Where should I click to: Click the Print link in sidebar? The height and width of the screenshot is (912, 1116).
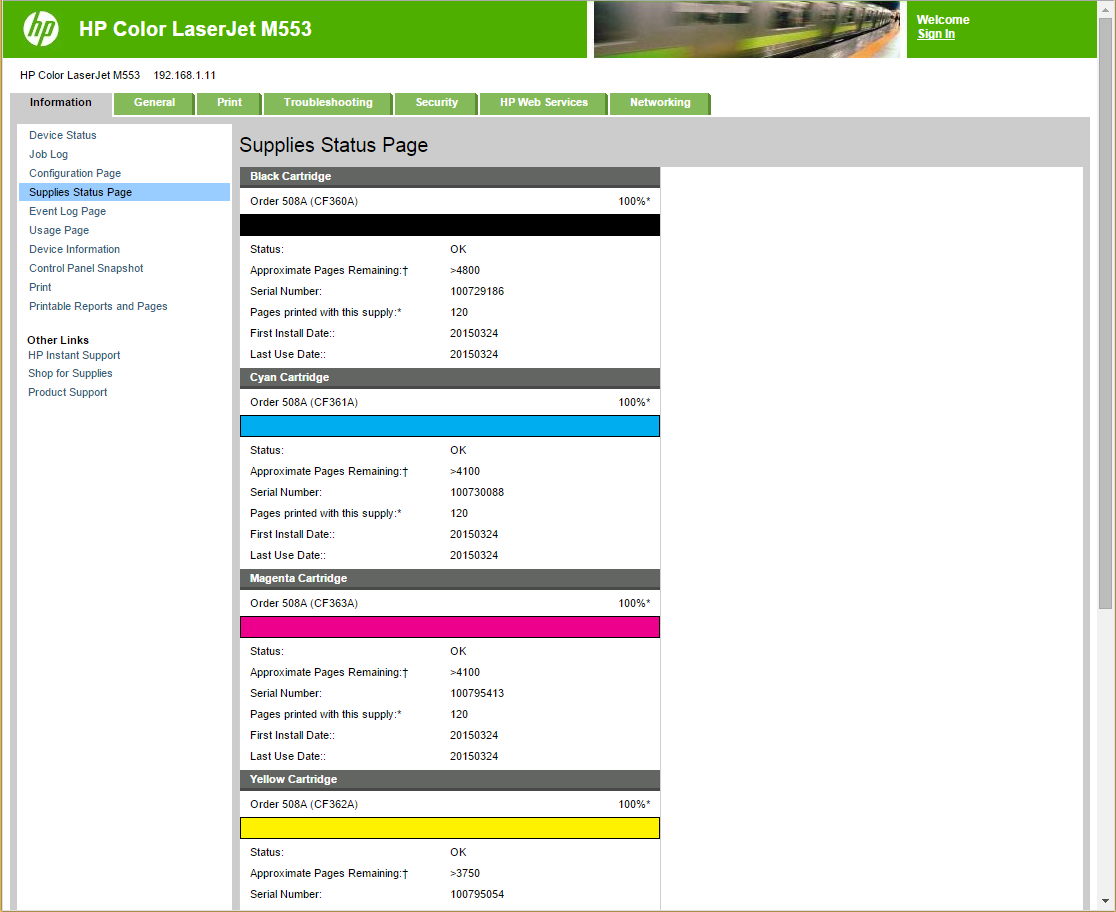click(x=40, y=288)
